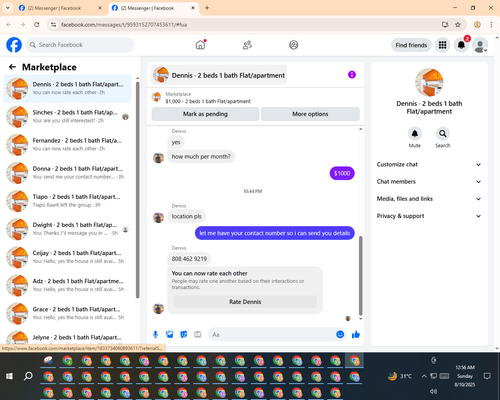Open the account profile menu
This screenshot has height=400, width=500.
click(480, 45)
